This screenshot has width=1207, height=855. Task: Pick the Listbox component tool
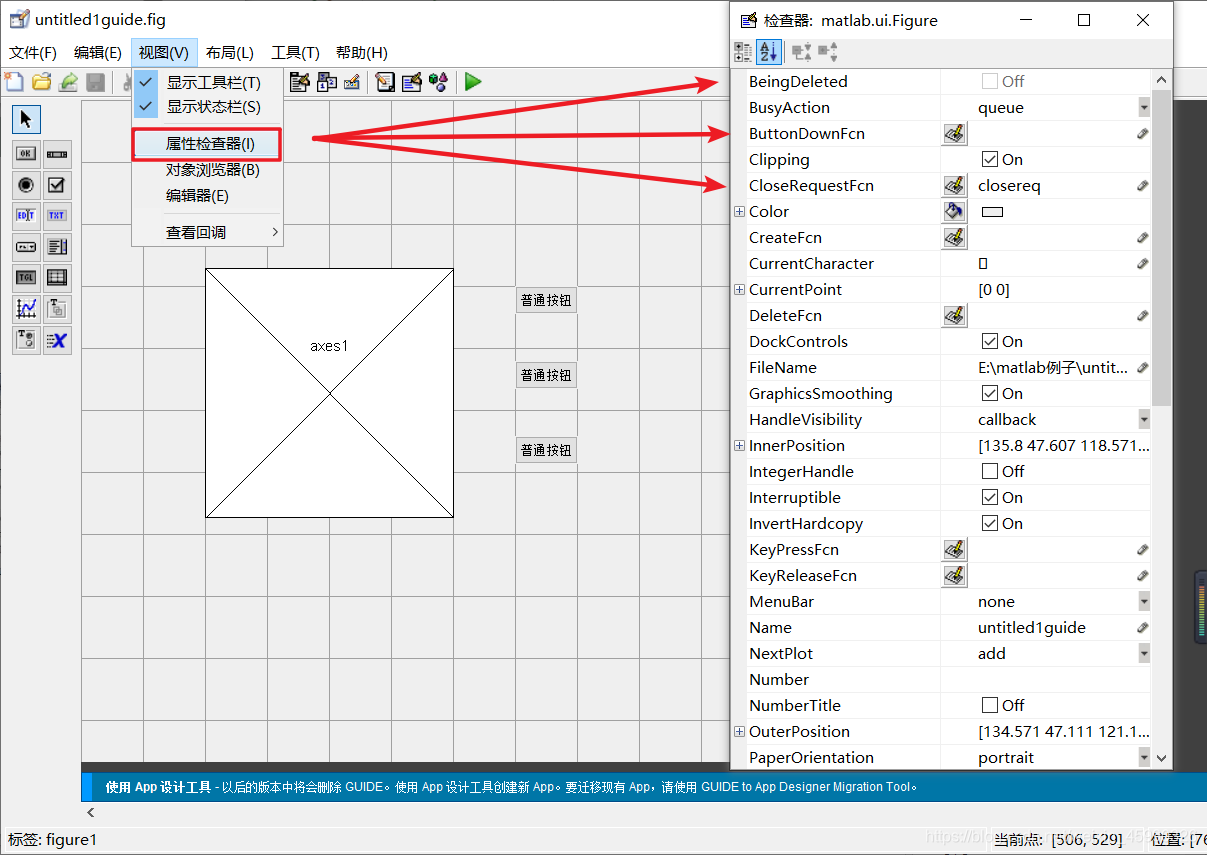pyautogui.click(x=57, y=247)
